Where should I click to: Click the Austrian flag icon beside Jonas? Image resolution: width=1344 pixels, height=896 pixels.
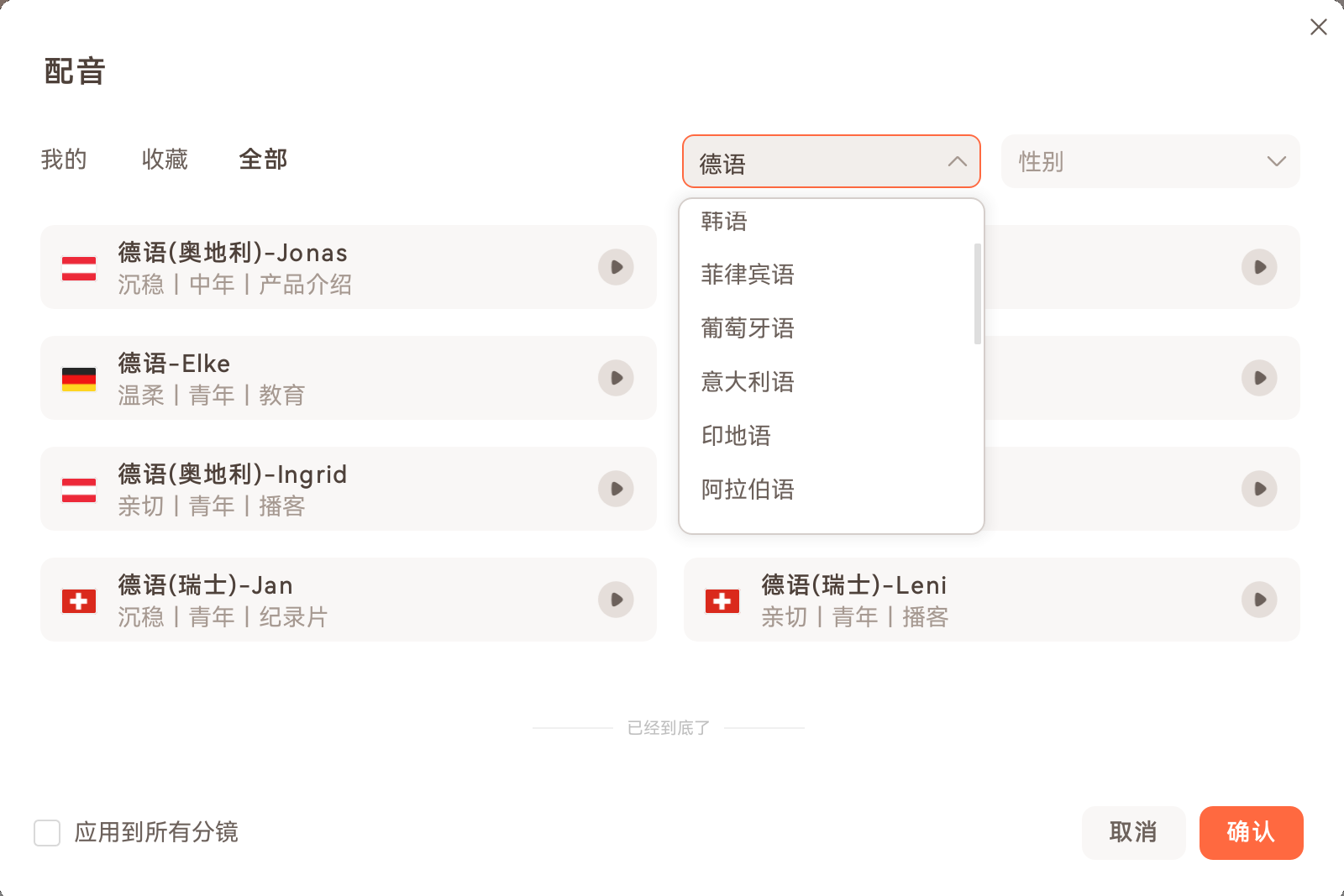click(79, 268)
